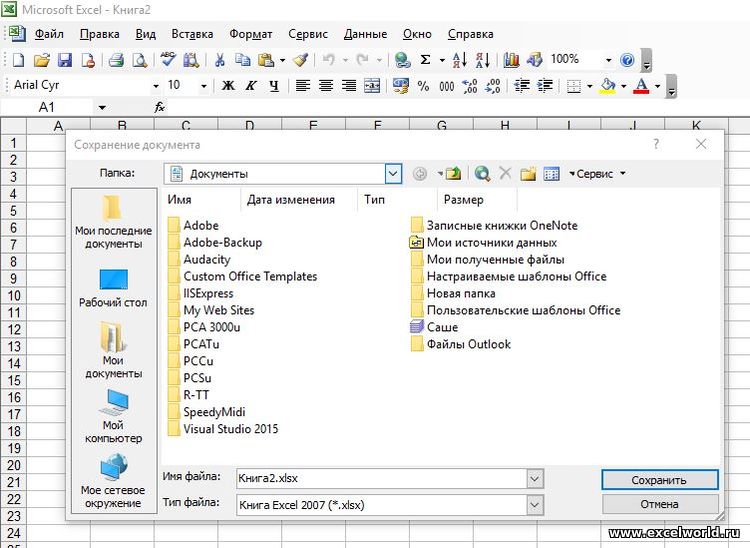Click the Copy icon in toolbar
The image size is (750, 548).
(243, 60)
